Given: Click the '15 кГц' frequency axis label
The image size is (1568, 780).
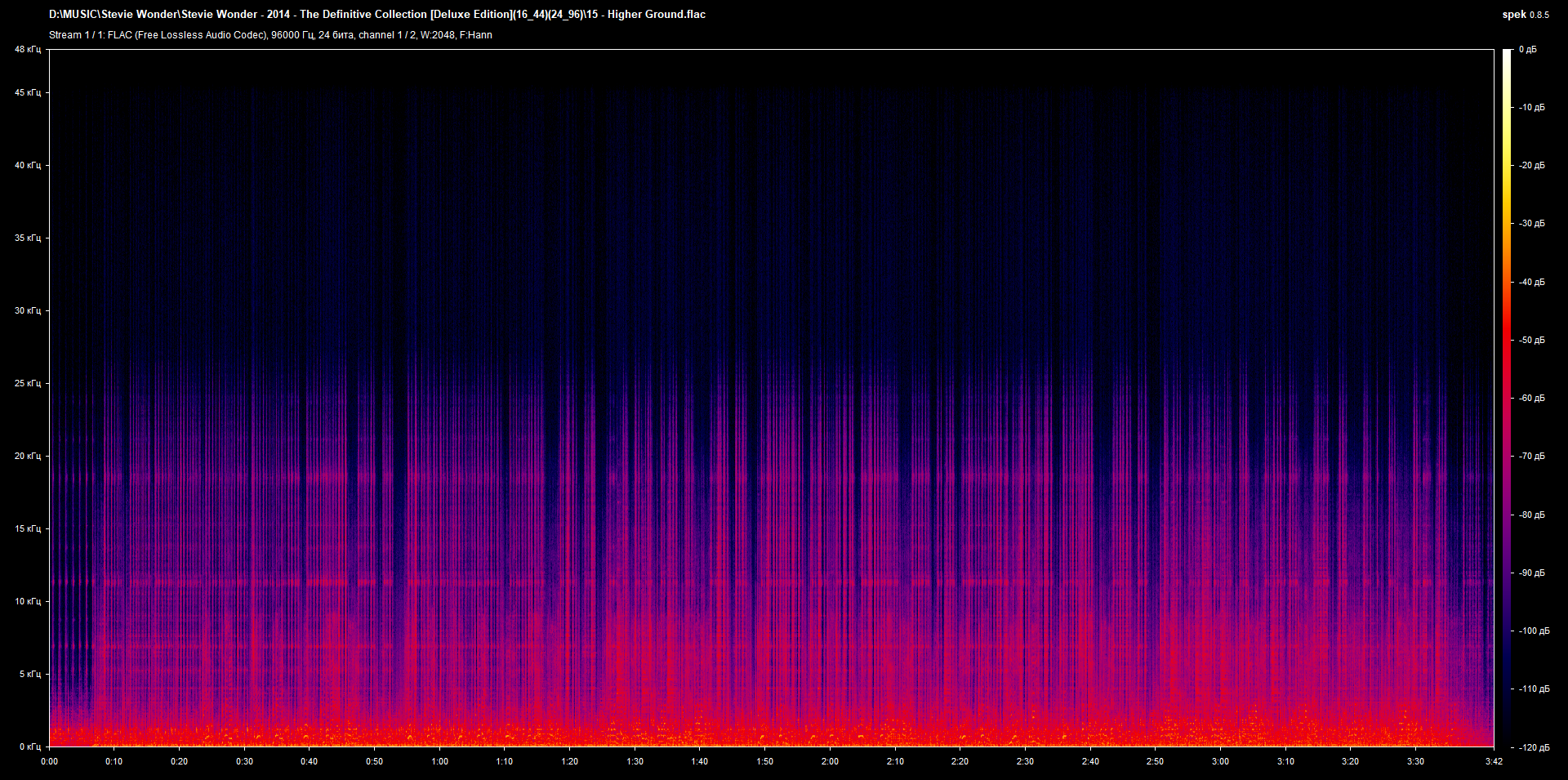Looking at the screenshot, I should pos(28,529).
